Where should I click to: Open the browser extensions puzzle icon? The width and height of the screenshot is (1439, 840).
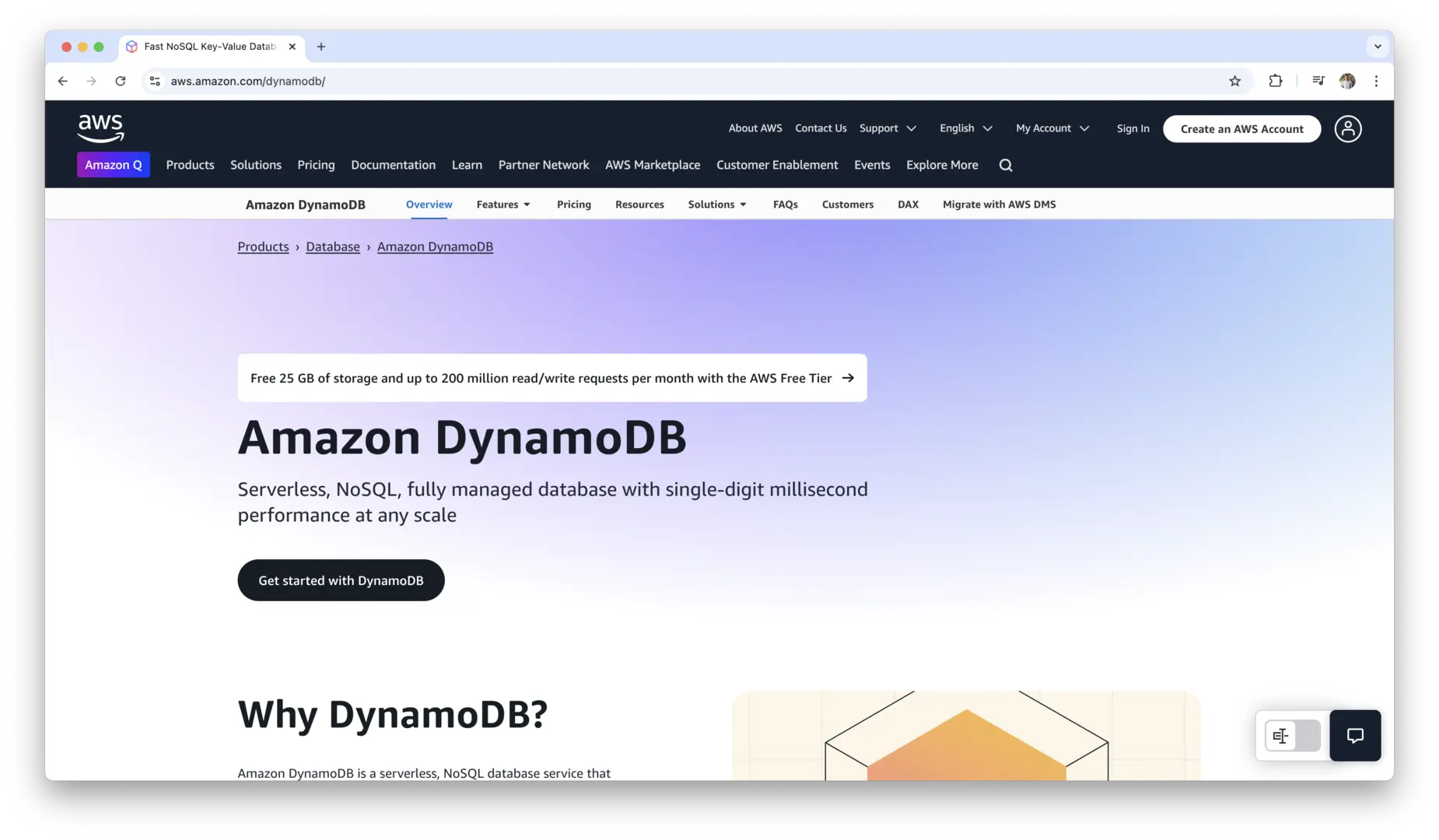(1276, 81)
